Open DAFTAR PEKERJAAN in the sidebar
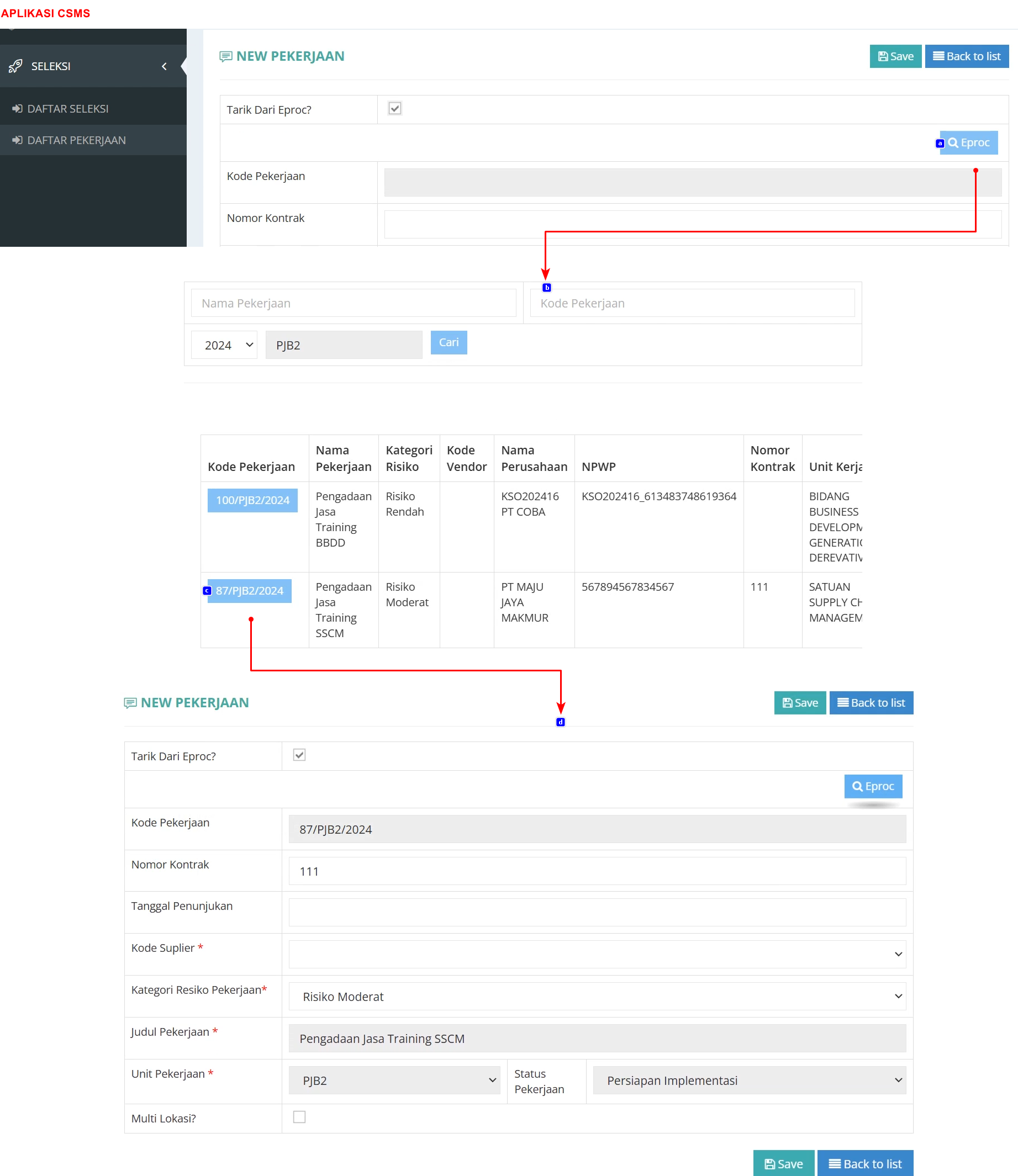This screenshot has width=1018, height=1176. pyautogui.click(x=77, y=140)
